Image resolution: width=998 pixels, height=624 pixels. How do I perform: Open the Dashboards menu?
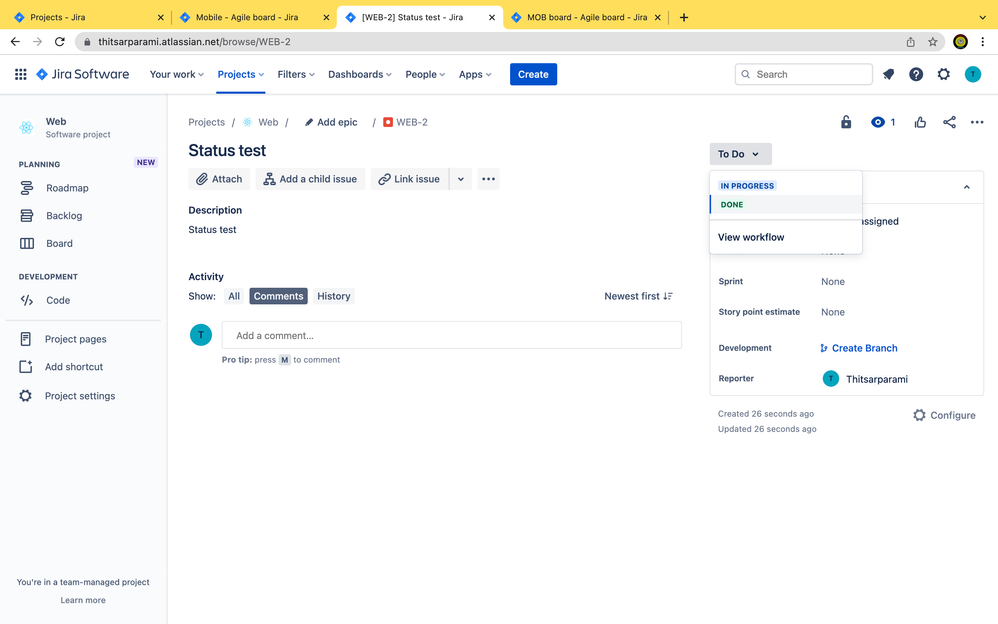coord(360,74)
